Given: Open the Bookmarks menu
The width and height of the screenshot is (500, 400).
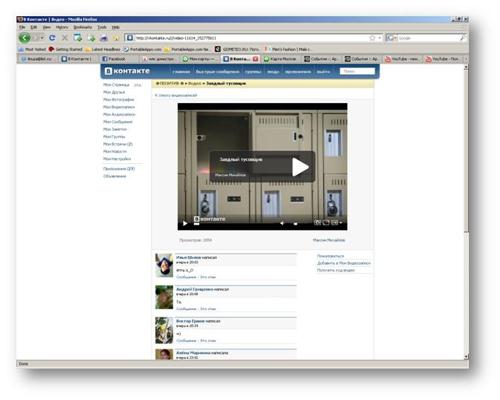Looking at the screenshot, I should click(82, 27).
